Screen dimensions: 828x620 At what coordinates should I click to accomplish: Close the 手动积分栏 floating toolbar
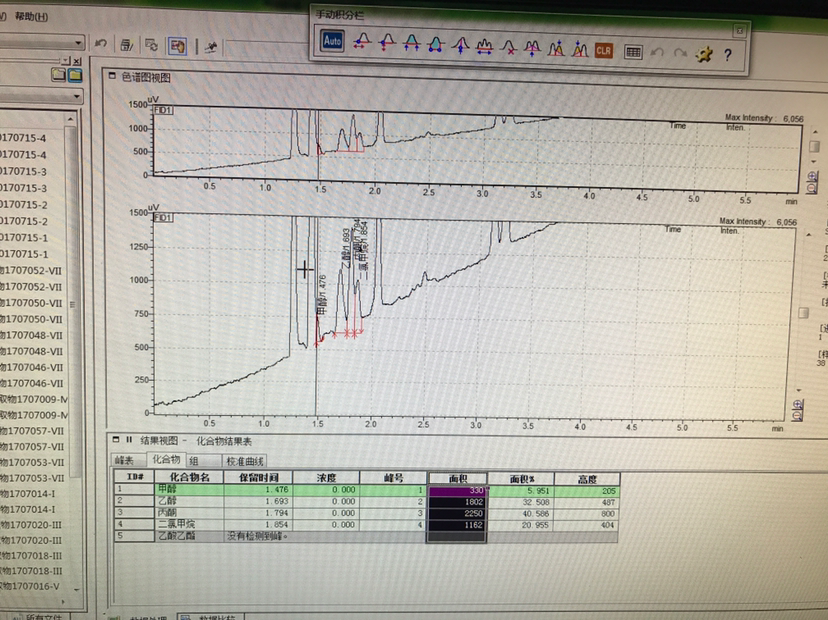[x=740, y=31]
